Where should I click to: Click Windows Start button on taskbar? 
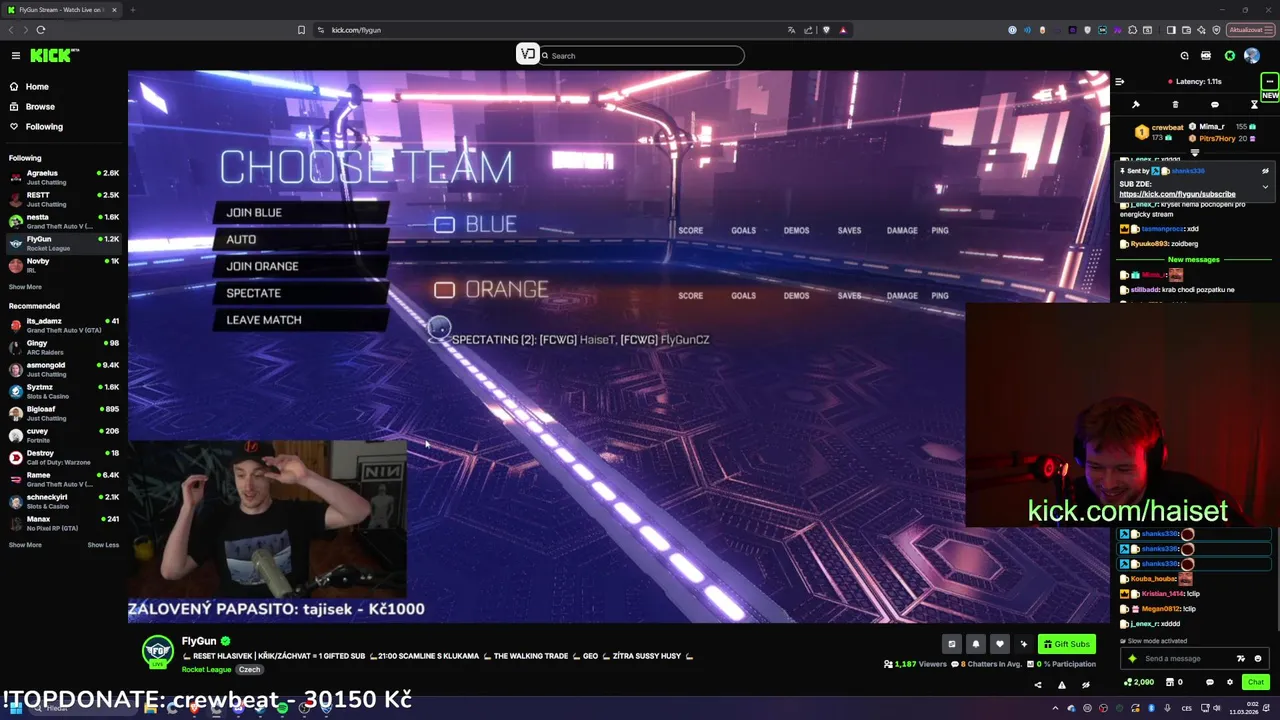coord(15,708)
